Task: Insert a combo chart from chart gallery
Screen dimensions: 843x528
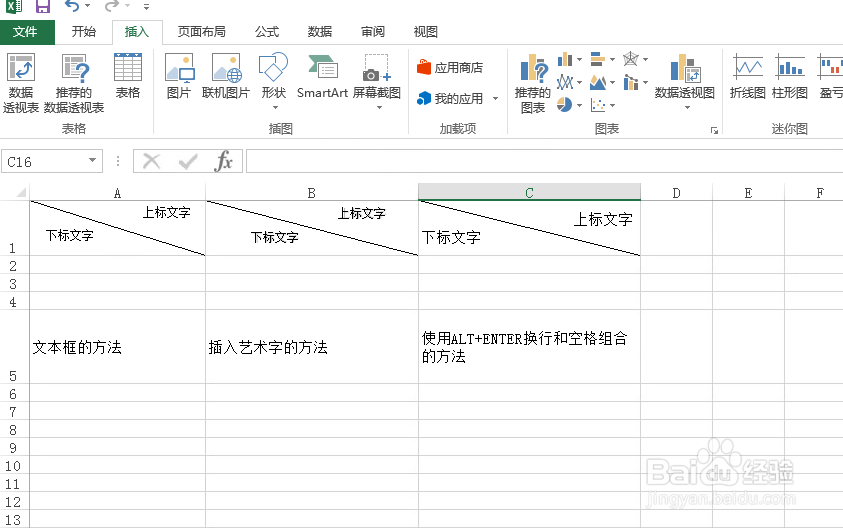Action: [x=631, y=82]
